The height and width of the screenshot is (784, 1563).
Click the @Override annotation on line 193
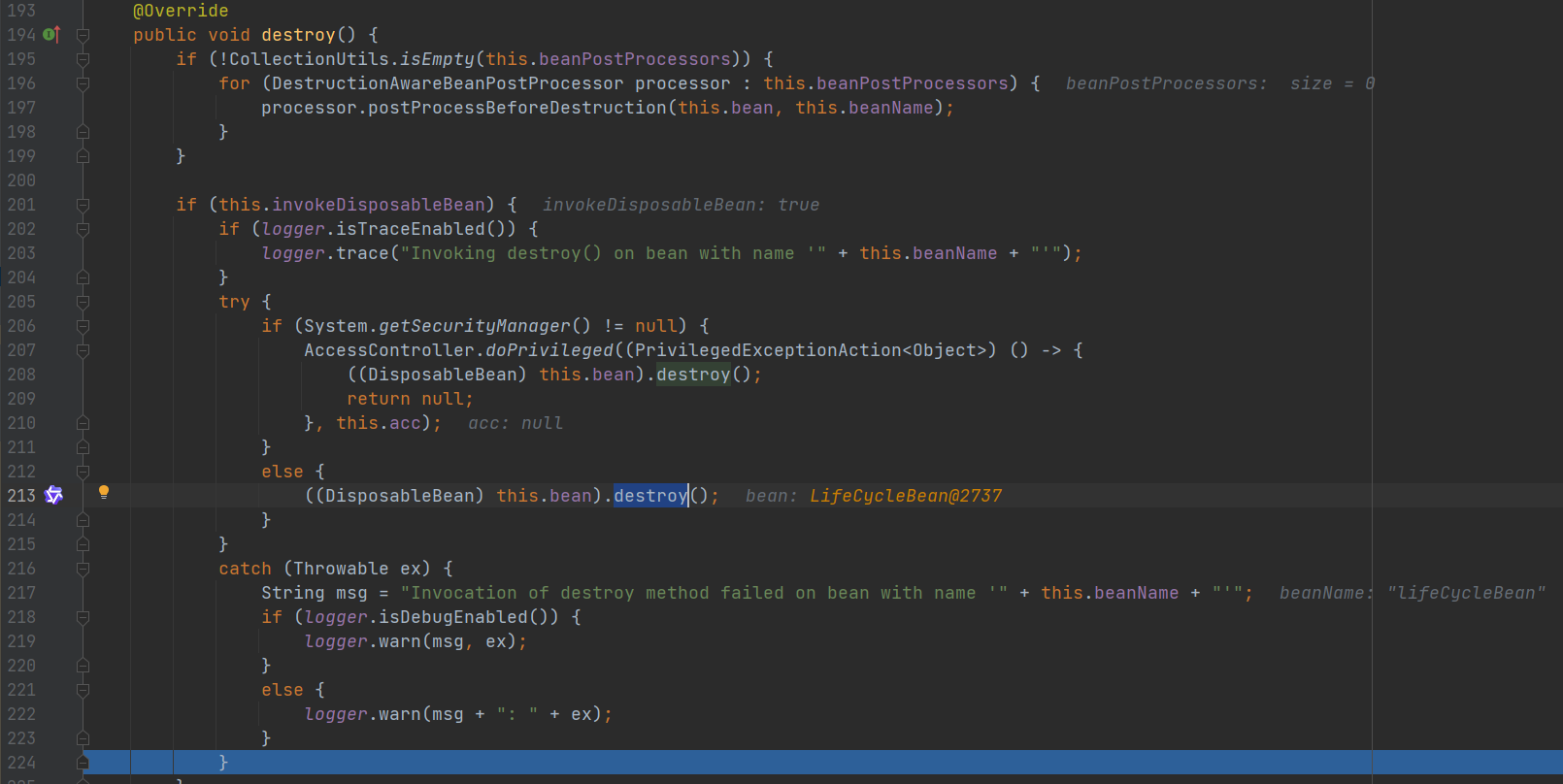pos(181,11)
